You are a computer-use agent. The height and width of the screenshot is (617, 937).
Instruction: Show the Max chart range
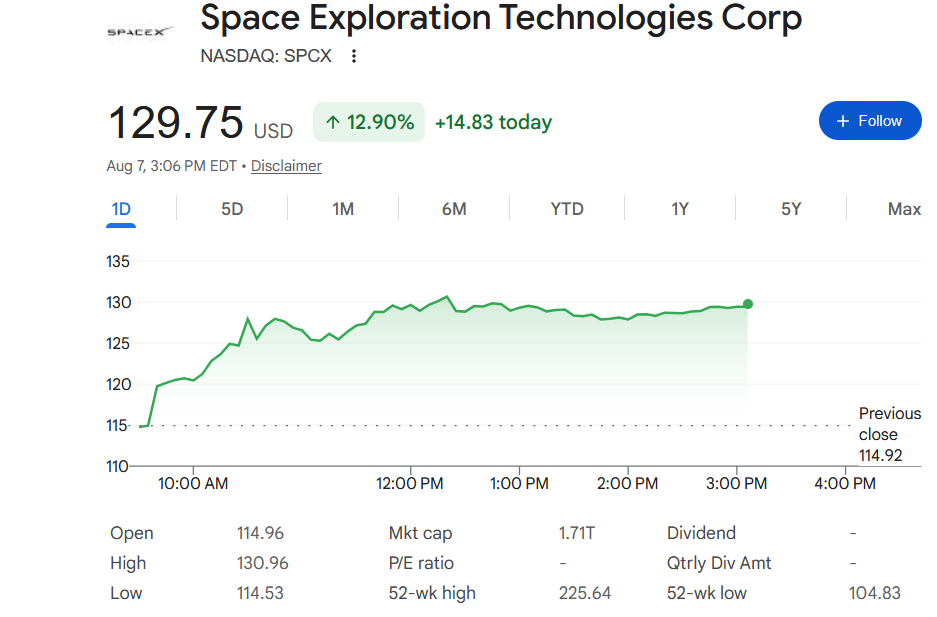(x=904, y=209)
